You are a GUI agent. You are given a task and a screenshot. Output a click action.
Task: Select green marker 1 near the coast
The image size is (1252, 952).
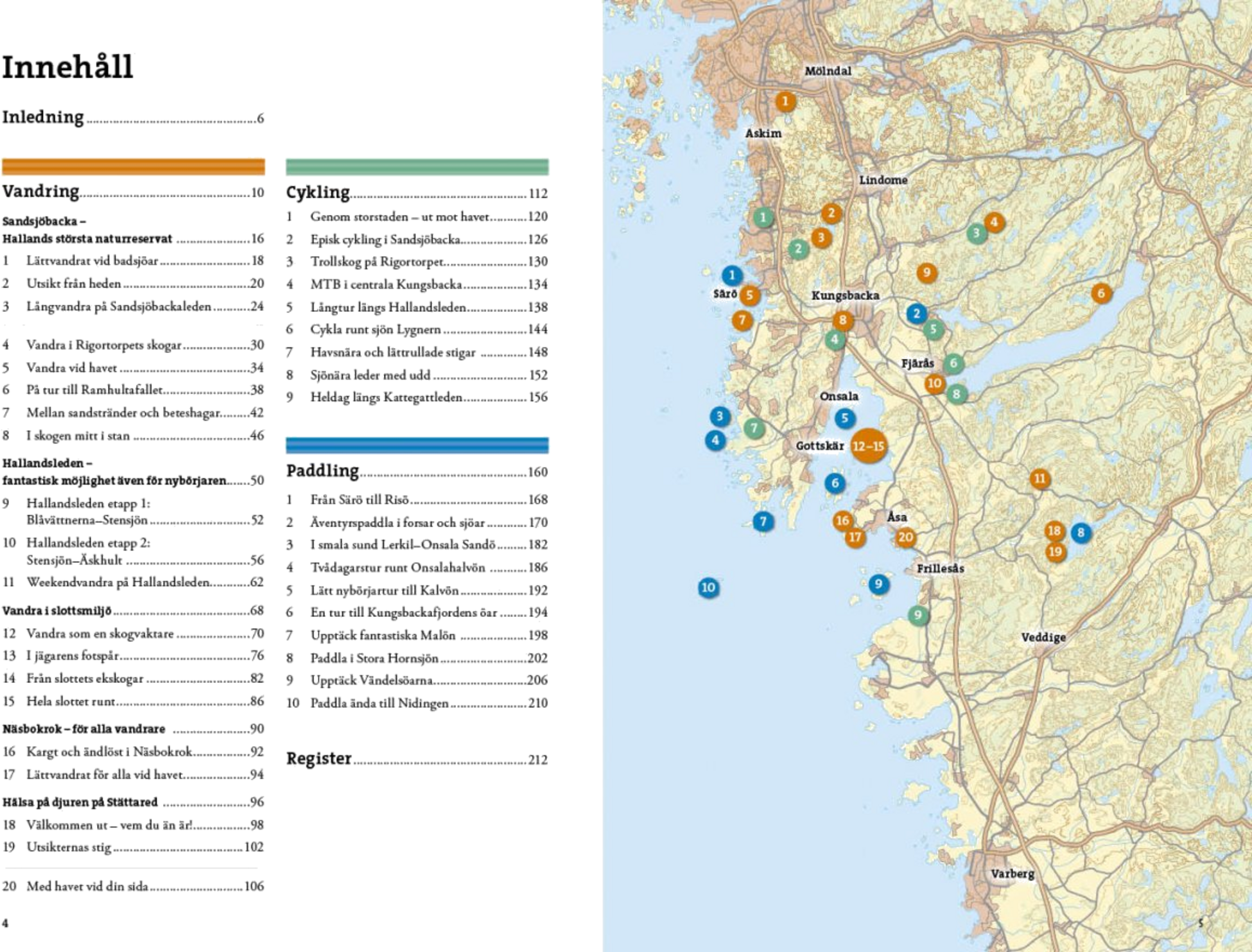(763, 218)
